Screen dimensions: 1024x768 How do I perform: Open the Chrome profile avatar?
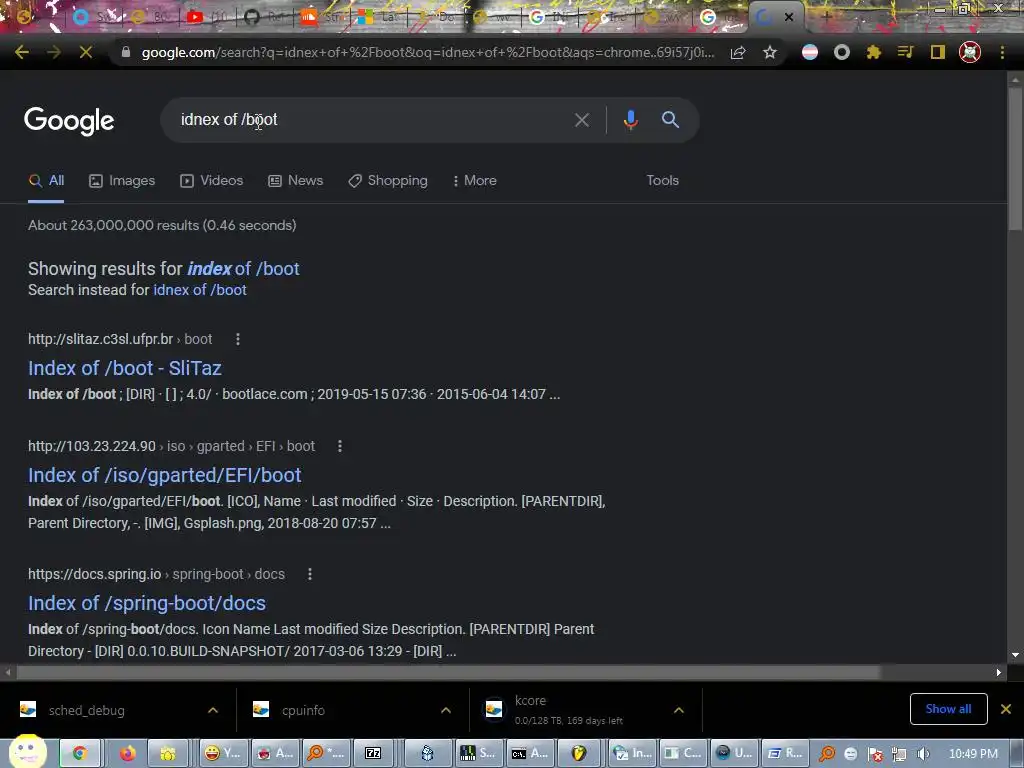(970, 52)
